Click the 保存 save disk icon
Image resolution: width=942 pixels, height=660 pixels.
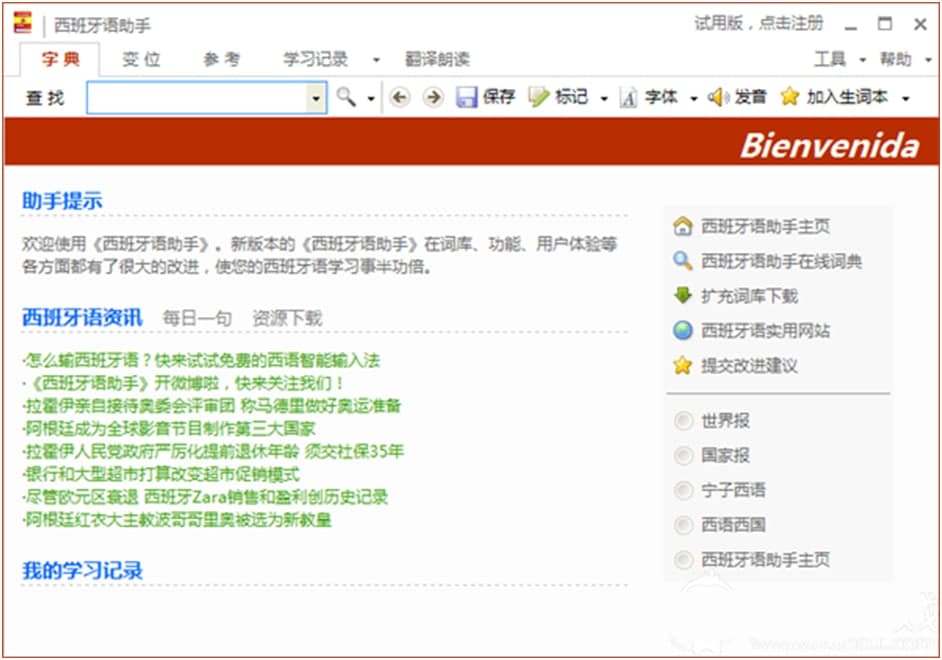click(466, 97)
